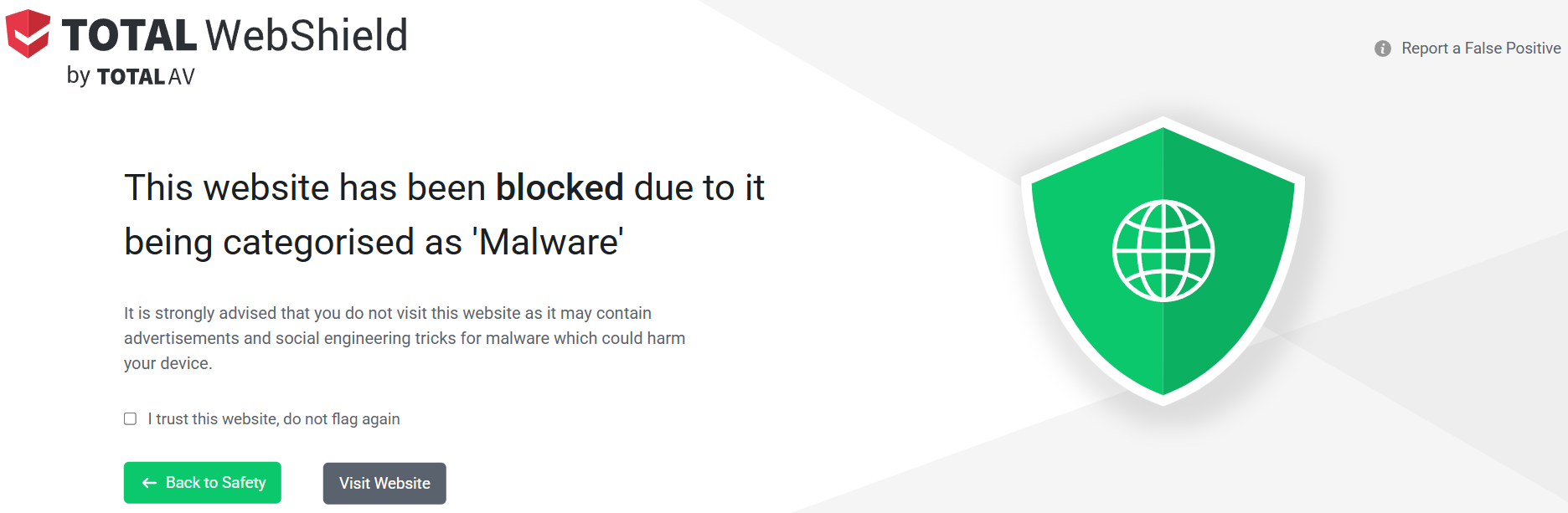This screenshot has height=513, width=1568.
Task: Click the white globe icon inside the shield
Action: coord(1163,250)
